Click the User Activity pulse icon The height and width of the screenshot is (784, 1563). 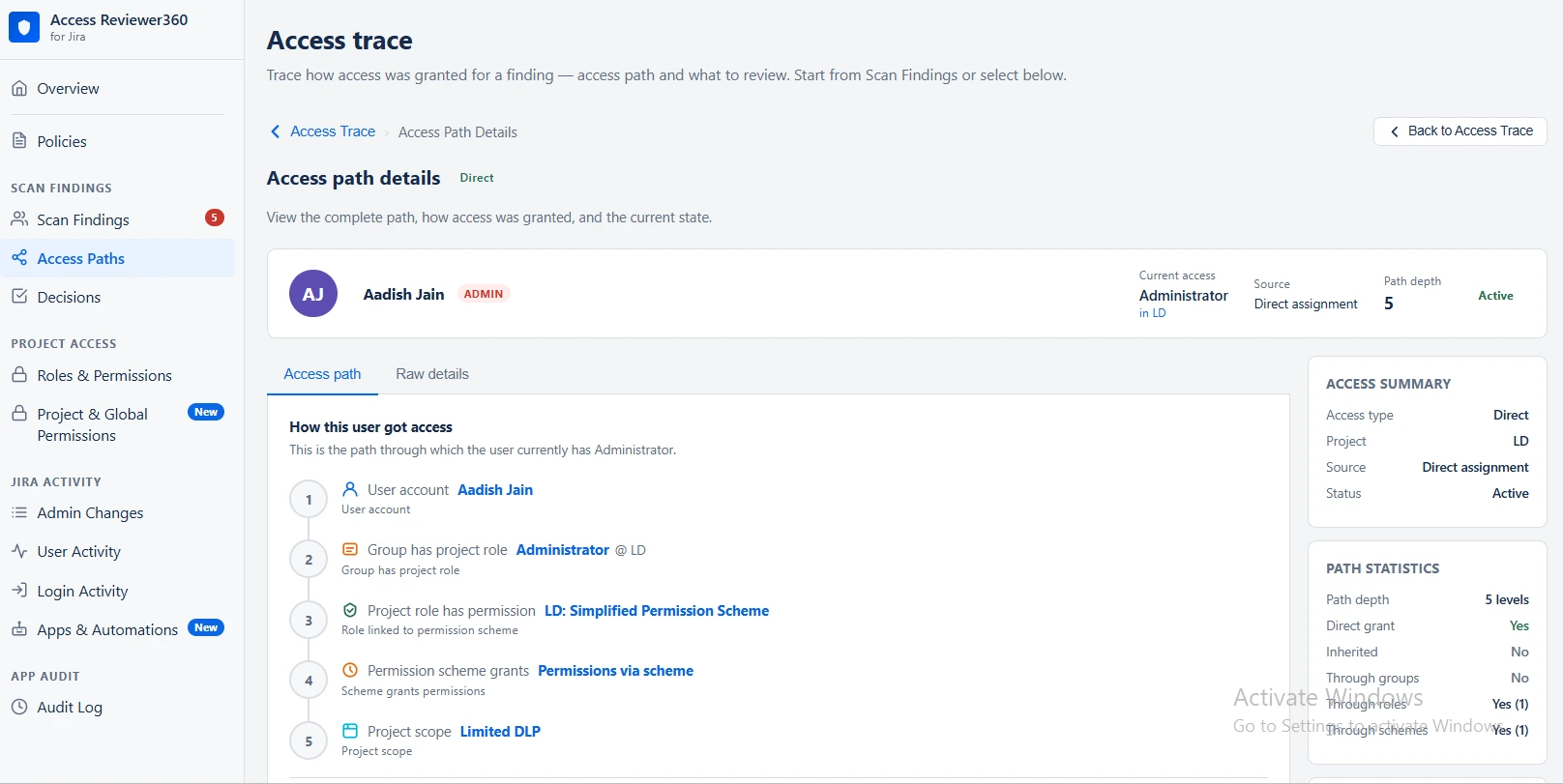(19, 551)
